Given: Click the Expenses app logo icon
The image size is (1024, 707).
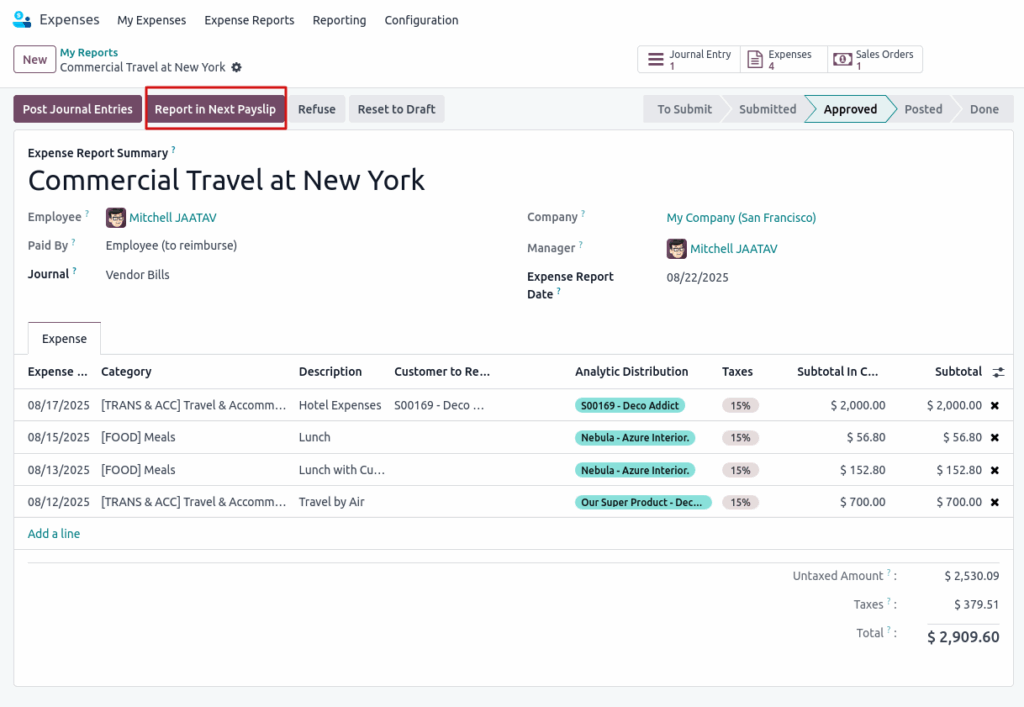Looking at the screenshot, I should (21, 20).
